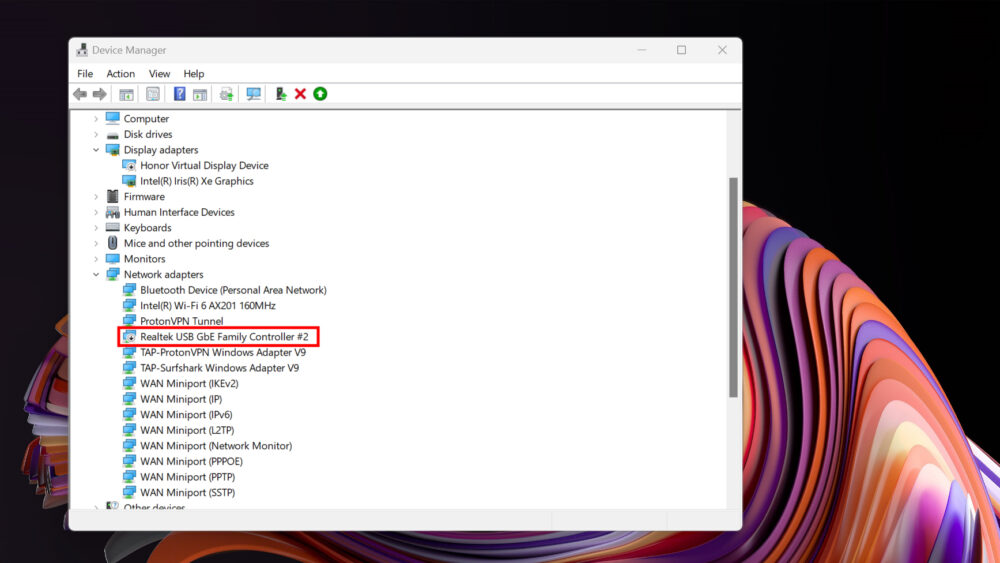The width and height of the screenshot is (1000, 563).
Task: Select Intel(R) Wi-Fi 6 AX201 160MHz adapter
Action: [x=207, y=306]
